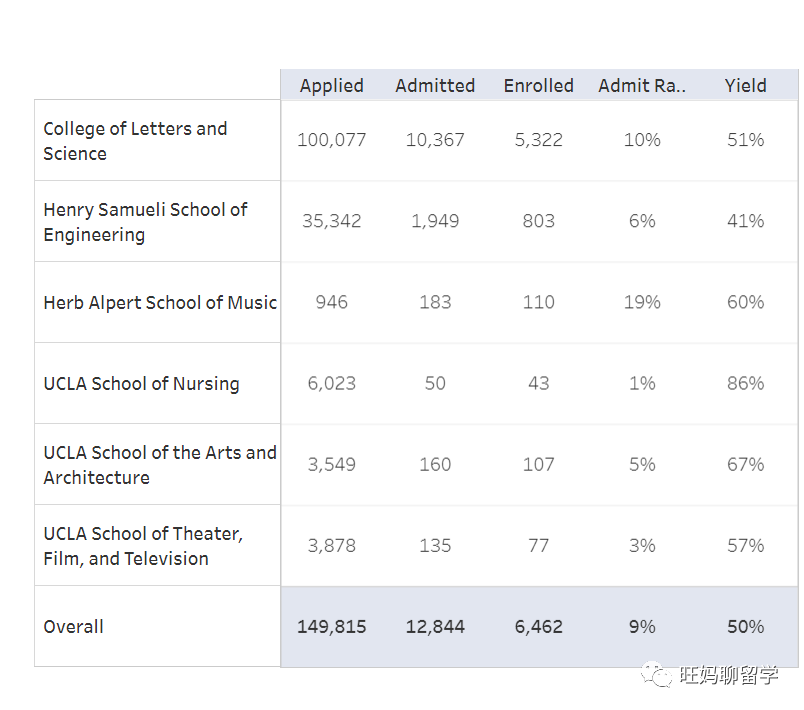Click the Applied column header

click(x=332, y=86)
